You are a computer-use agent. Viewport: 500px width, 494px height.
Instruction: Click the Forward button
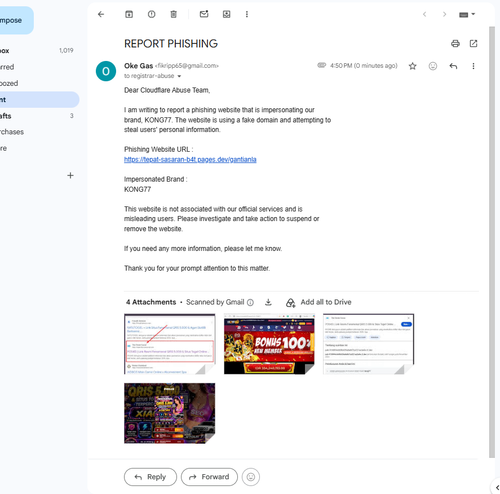tap(209, 477)
